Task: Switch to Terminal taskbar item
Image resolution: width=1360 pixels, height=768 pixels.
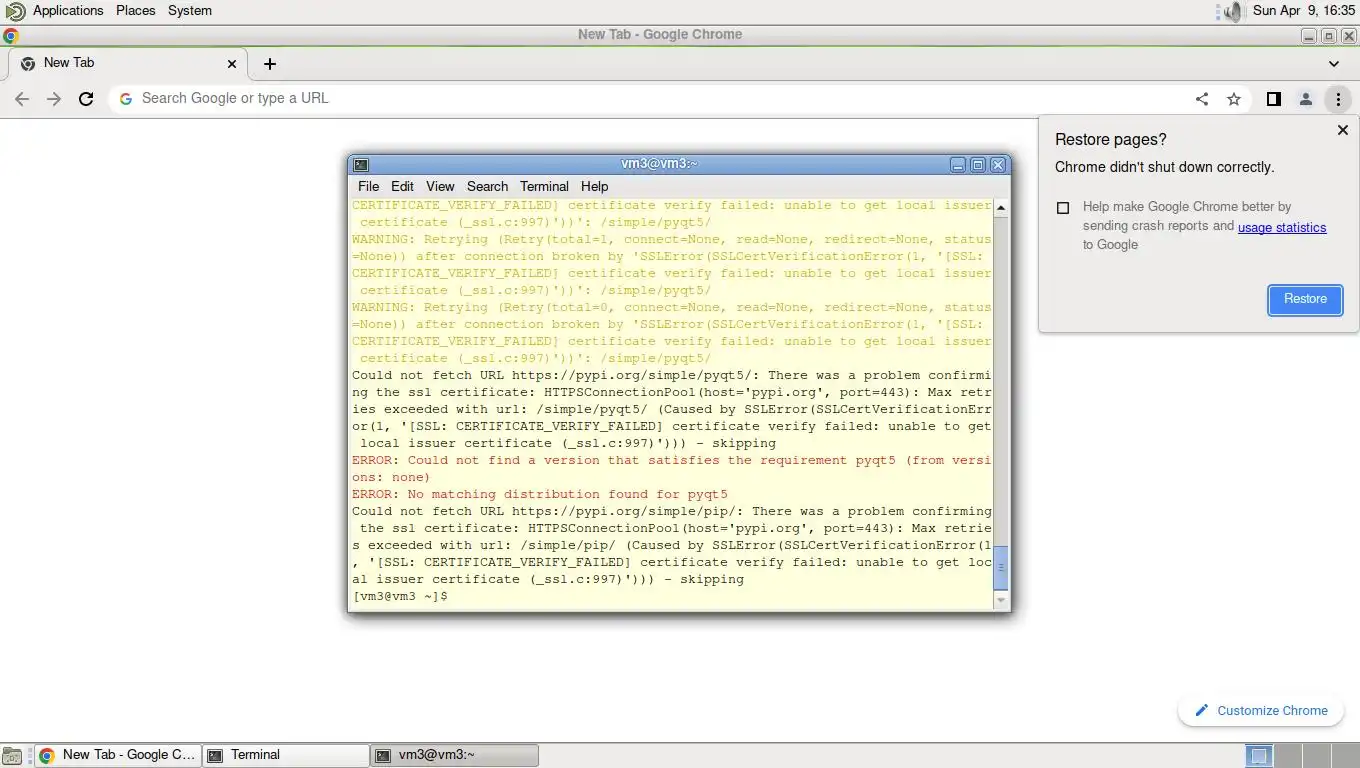Action: [286, 755]
